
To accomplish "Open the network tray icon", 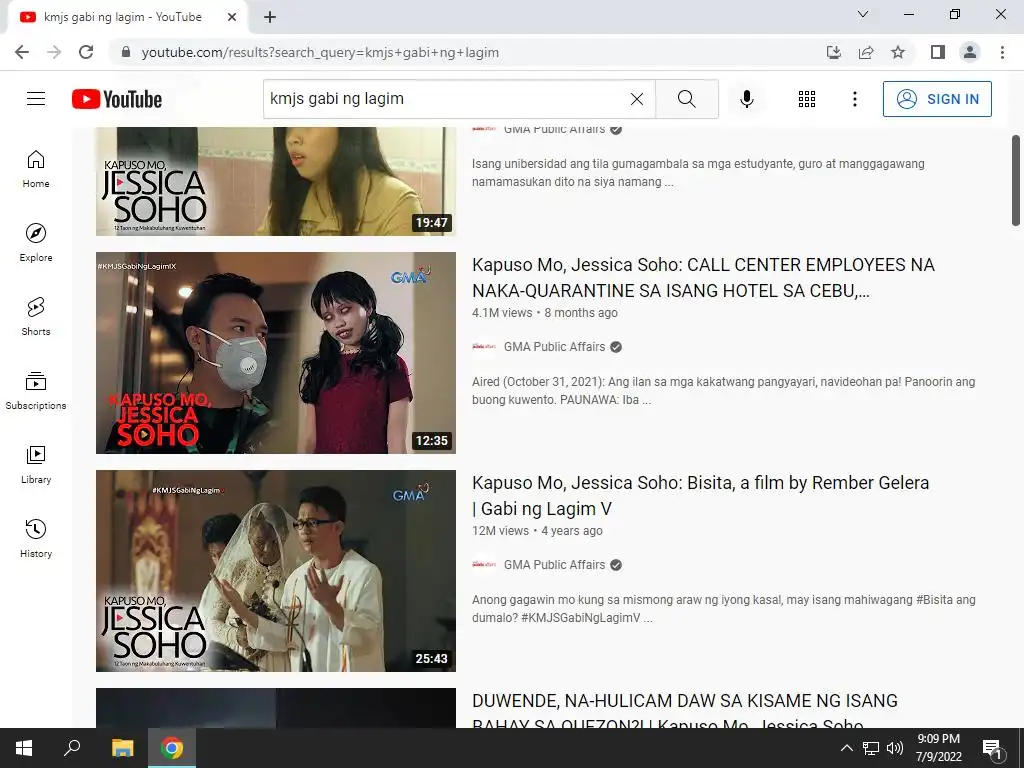I will [871, 748].
